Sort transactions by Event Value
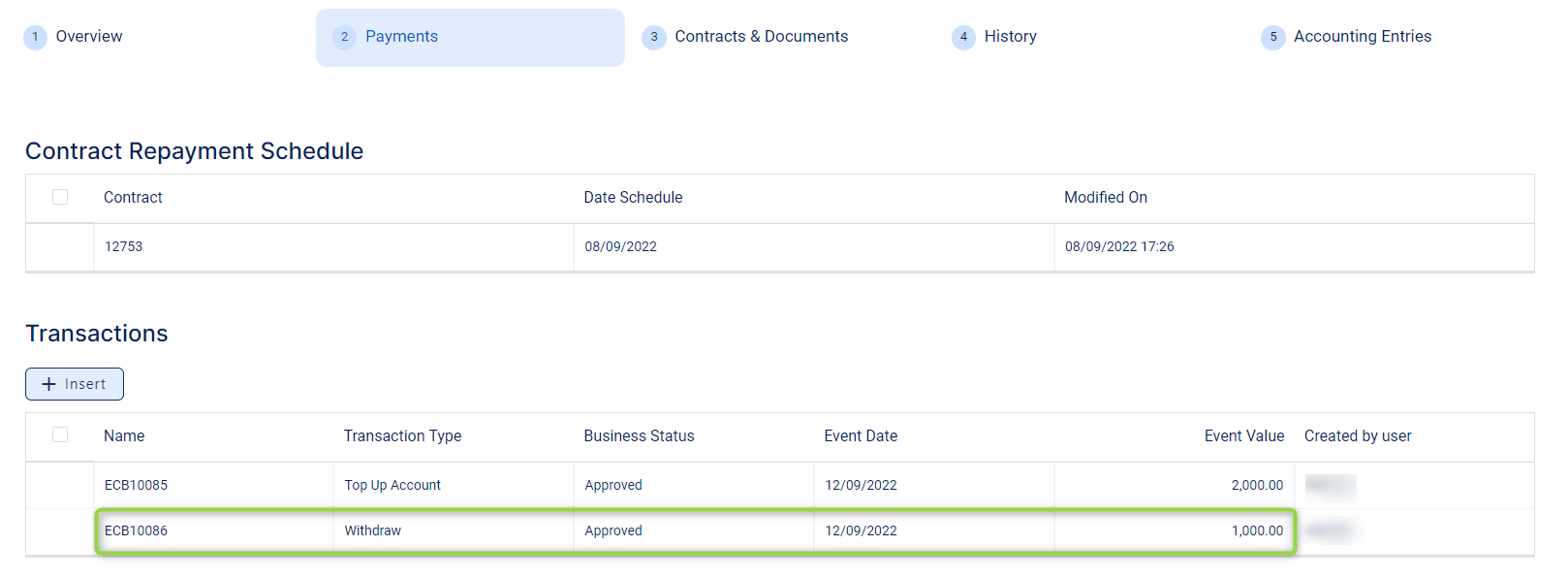Image resolution: width=1568 pixels, height=578 pixels. click(1243, 436)
